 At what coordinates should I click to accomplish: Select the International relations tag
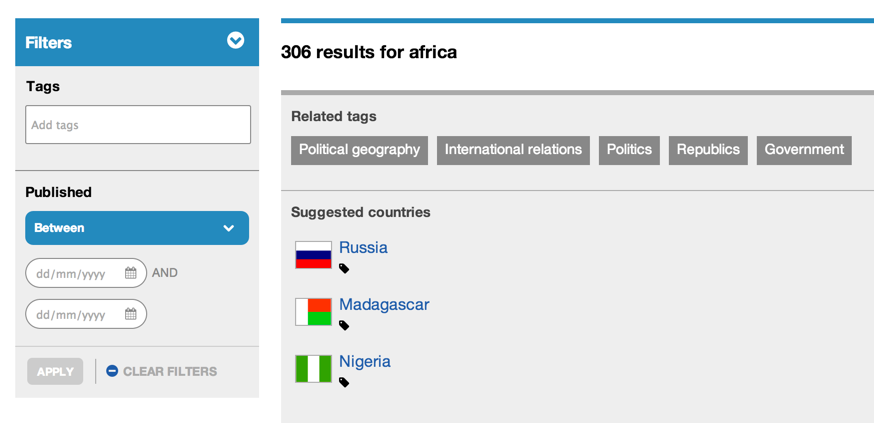coord(513,150)
